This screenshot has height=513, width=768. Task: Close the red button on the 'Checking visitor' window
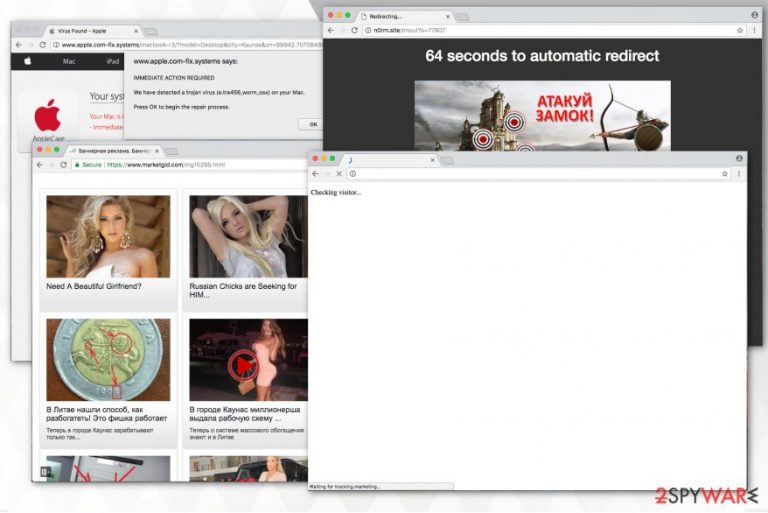coord(315,158)
